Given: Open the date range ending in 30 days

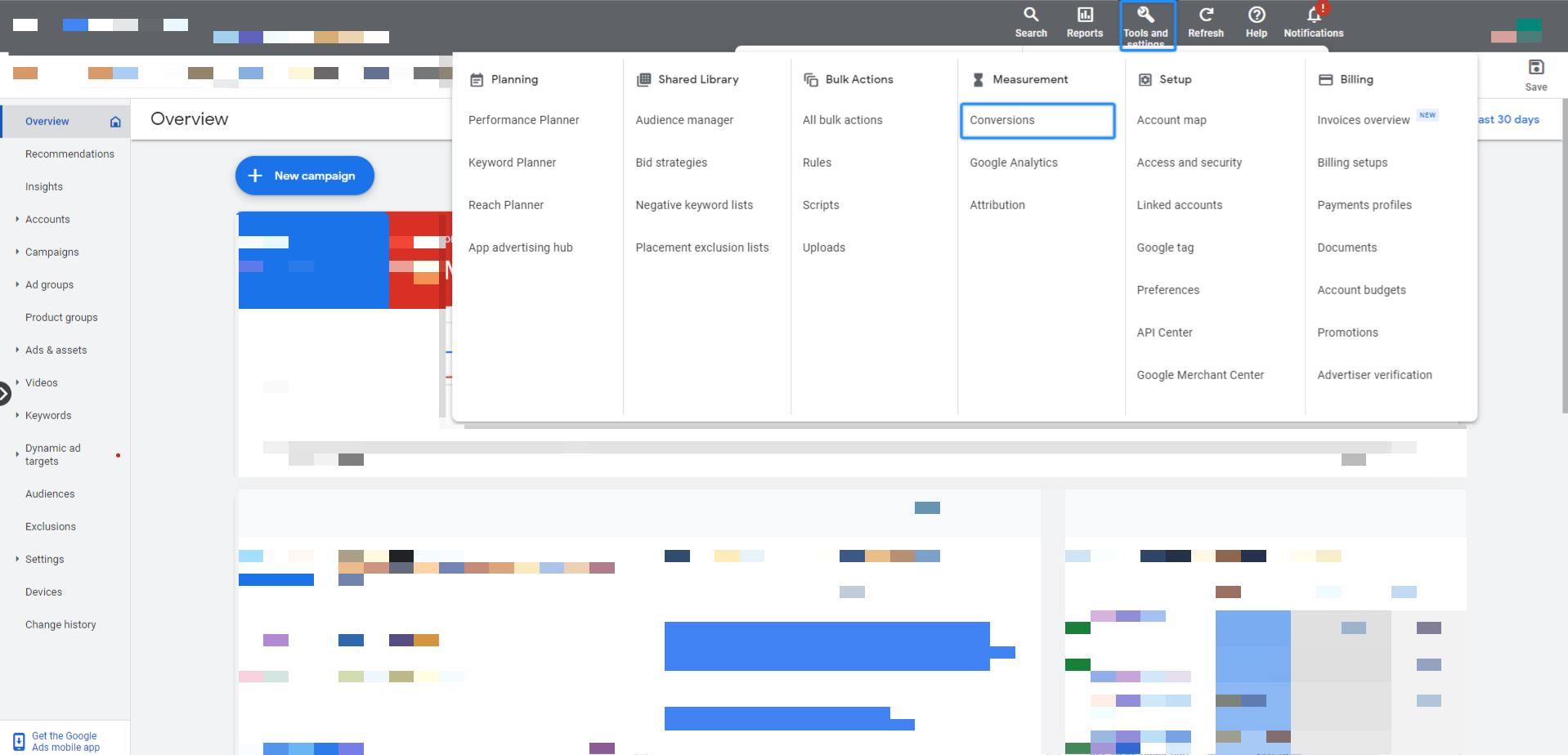Looking at the screenshot, I should click(1508, 119).
